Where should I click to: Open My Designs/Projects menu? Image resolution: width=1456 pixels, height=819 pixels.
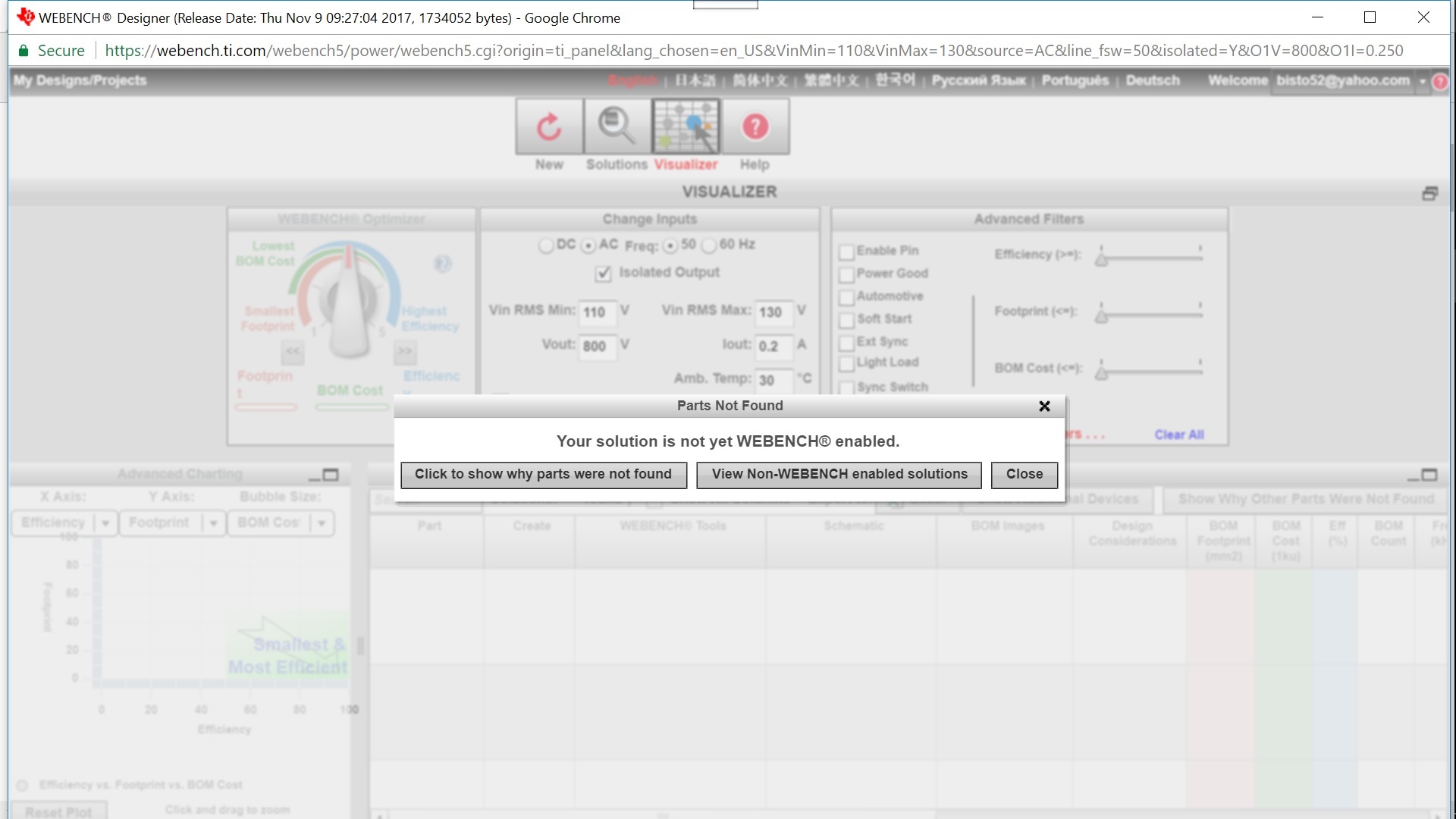[80, 81]
